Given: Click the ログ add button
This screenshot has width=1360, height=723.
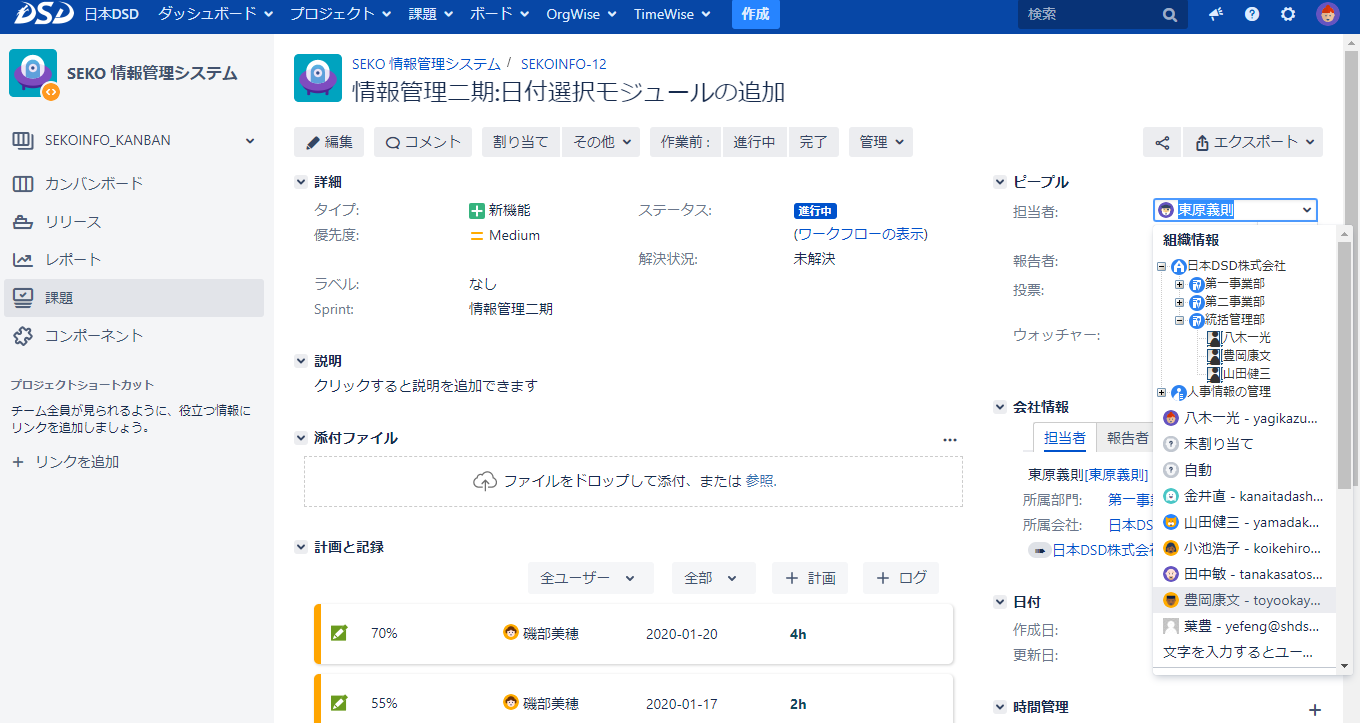Looking at the screenshot, I should point(901,578).
